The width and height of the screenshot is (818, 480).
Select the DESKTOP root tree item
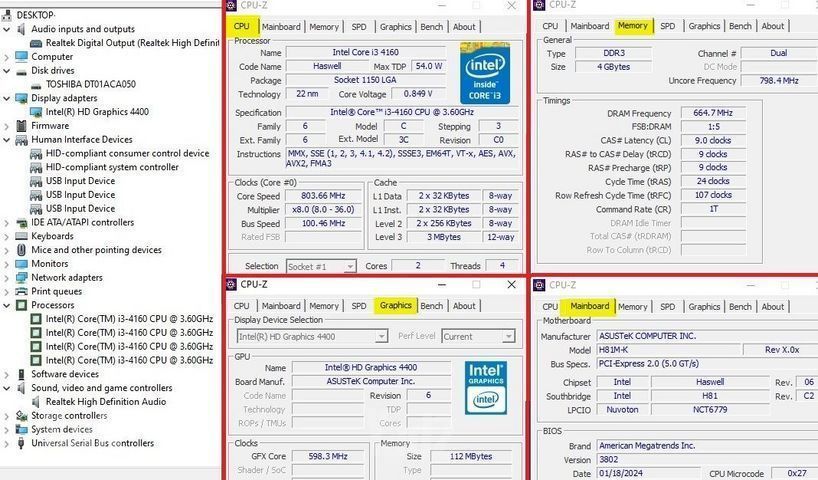coord(35,15)
